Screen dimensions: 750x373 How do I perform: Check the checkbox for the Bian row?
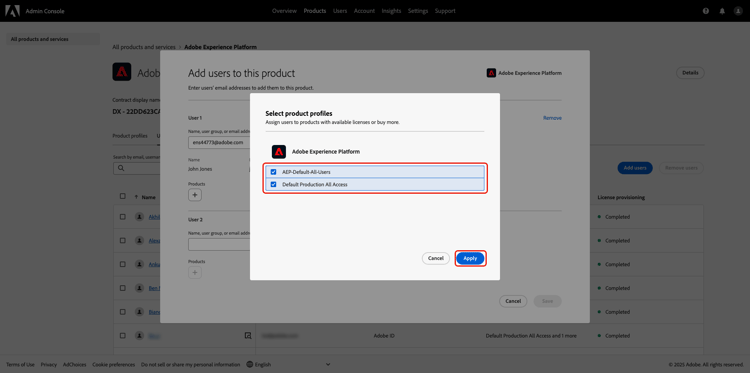(x=123, y=312)
